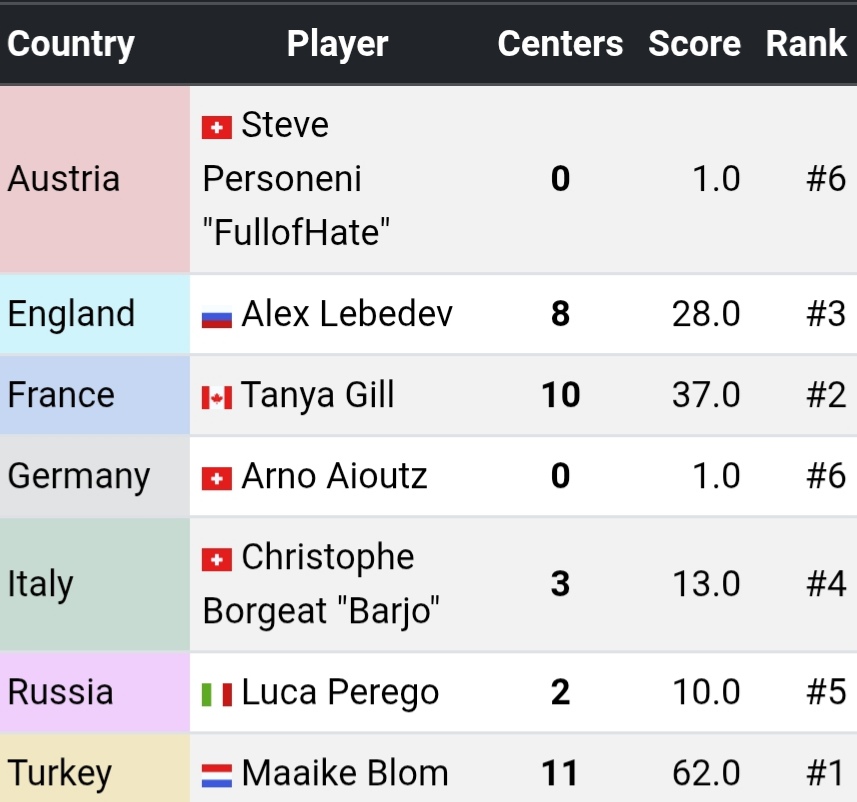
Task: Open Tanya Gill player name
Action: [x=318, y=395]
